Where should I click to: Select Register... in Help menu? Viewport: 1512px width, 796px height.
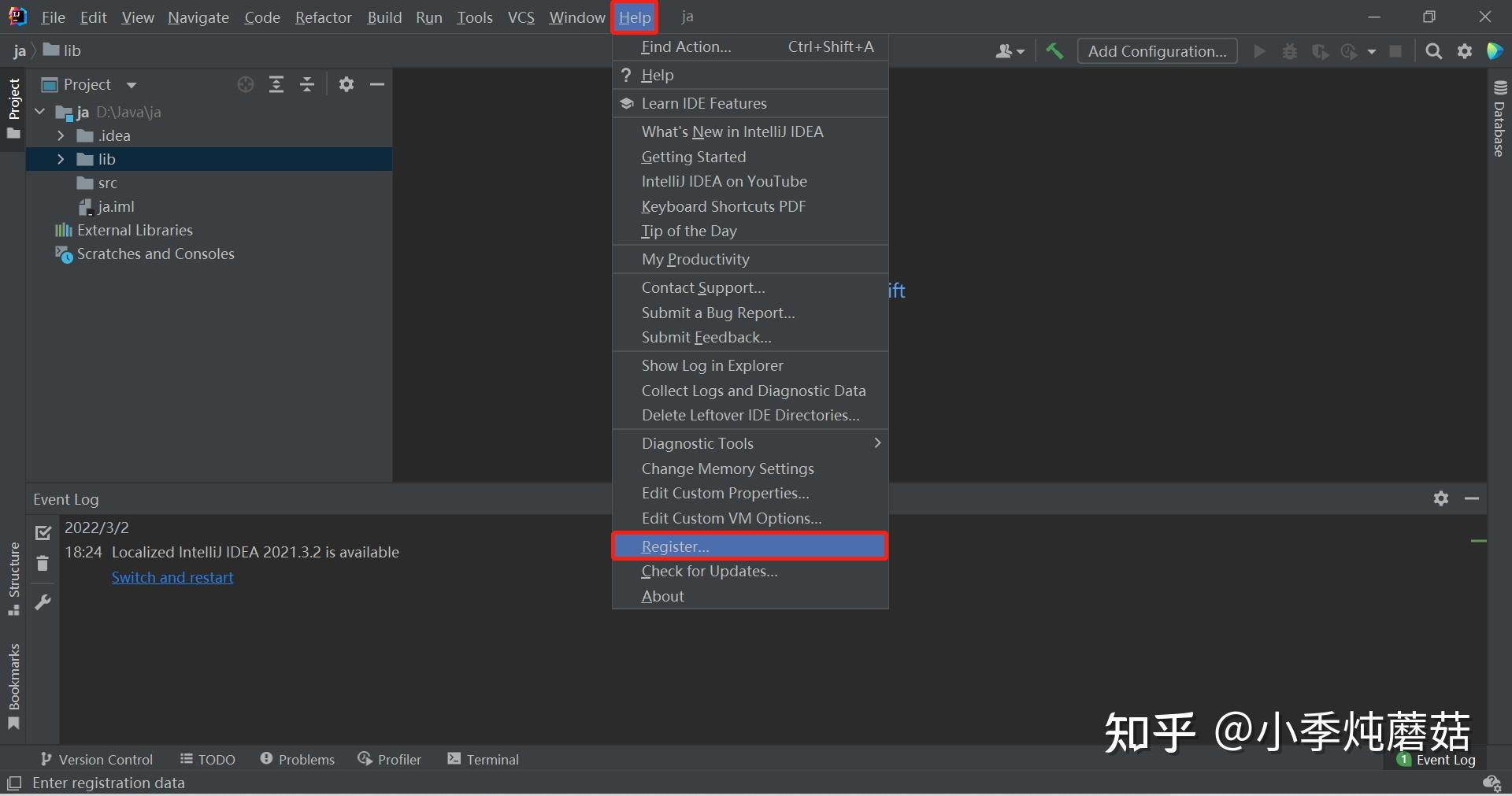click(750, 546)
